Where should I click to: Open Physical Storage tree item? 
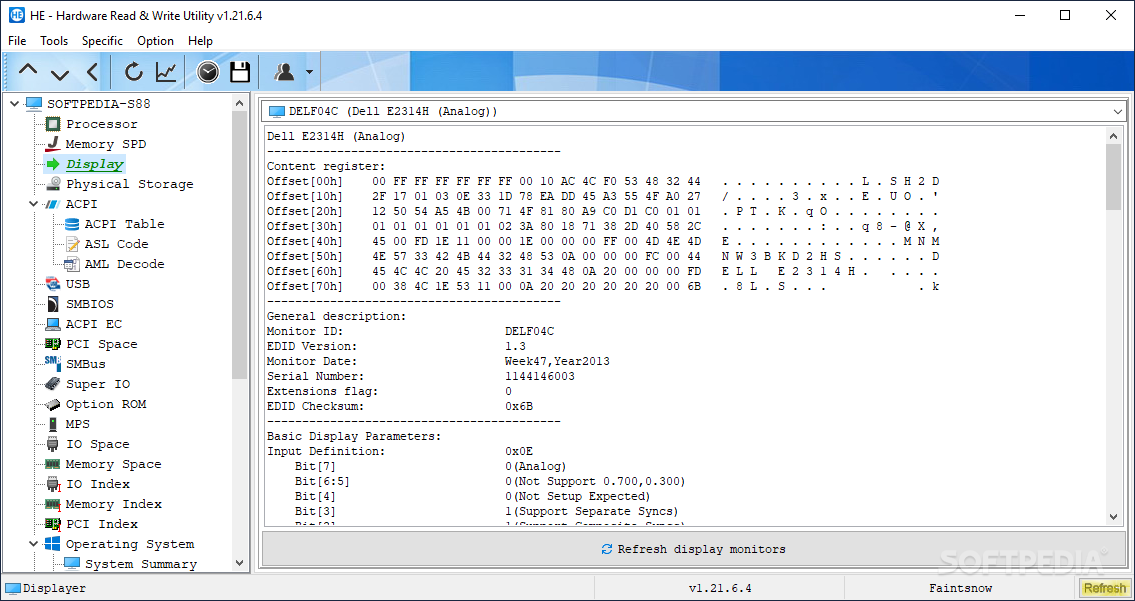[x=130, y=184]
